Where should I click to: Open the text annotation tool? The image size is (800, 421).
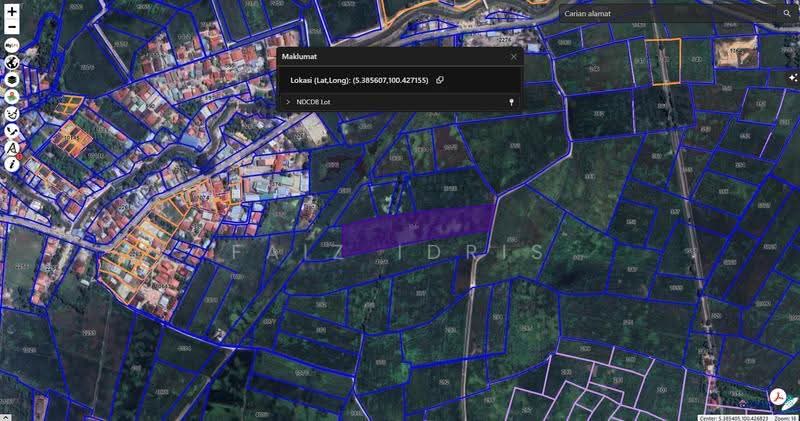pos(12,147)
